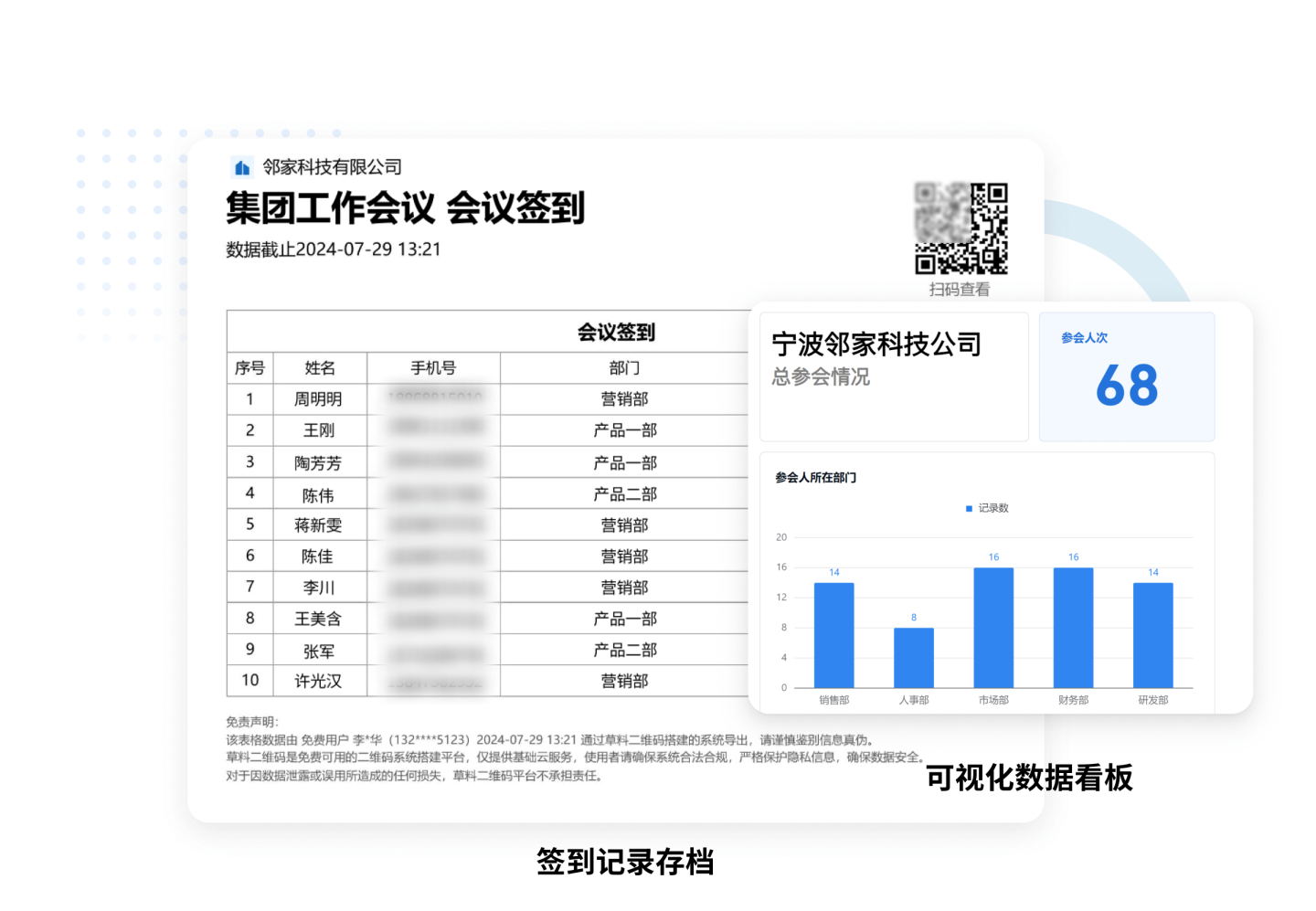Click the 参会人所在部门 chart heading
Viewport: 1316px width, 911px height.
(x=815, y=478)
